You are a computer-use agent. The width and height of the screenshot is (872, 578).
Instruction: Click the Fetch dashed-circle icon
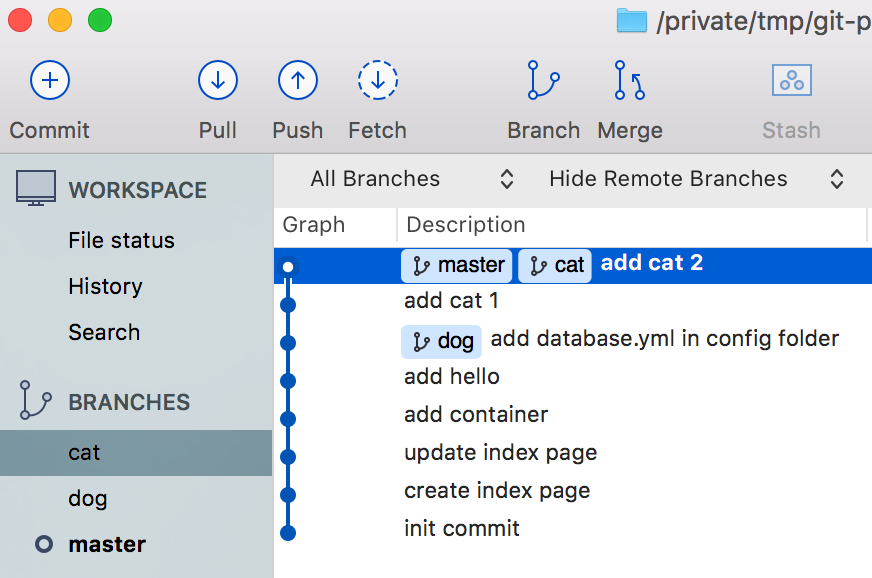[377, 80]
